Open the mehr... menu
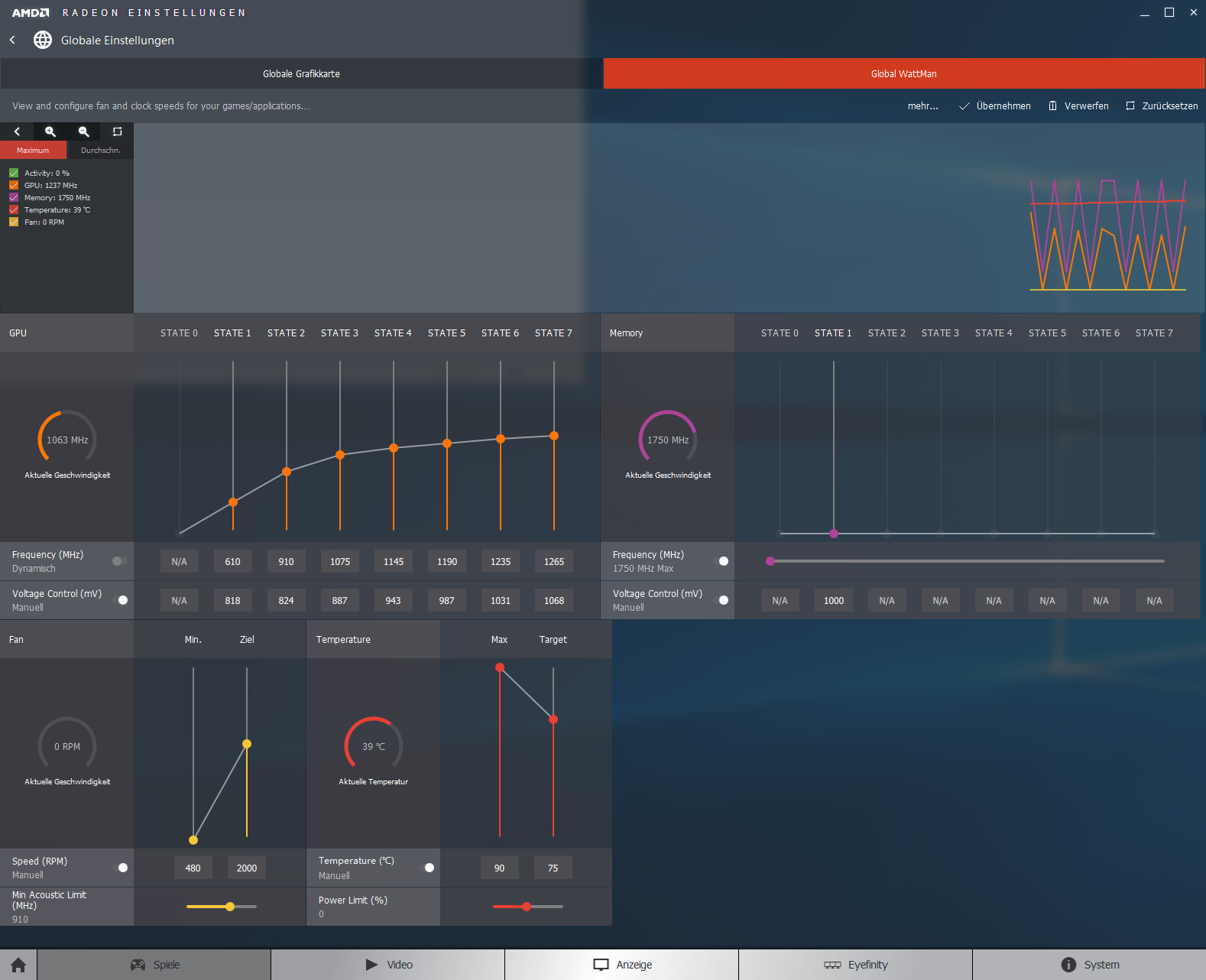 click(922, 106)
